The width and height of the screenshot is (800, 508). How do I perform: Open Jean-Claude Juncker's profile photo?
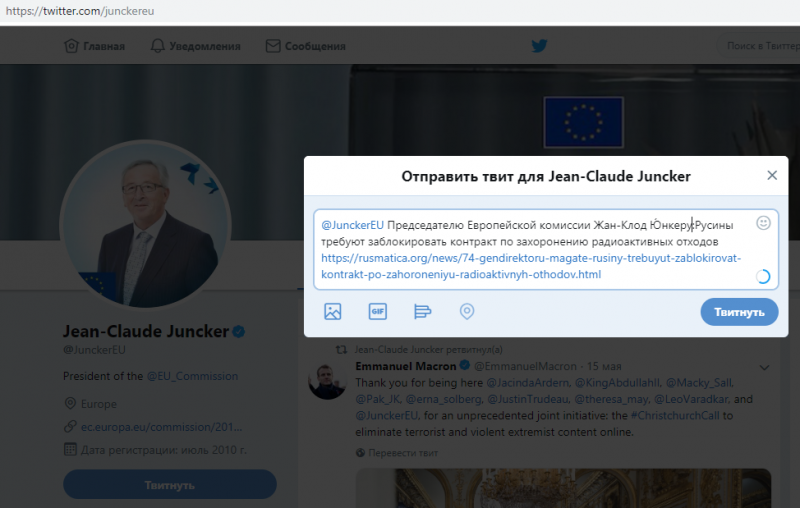tap(145, 224)
